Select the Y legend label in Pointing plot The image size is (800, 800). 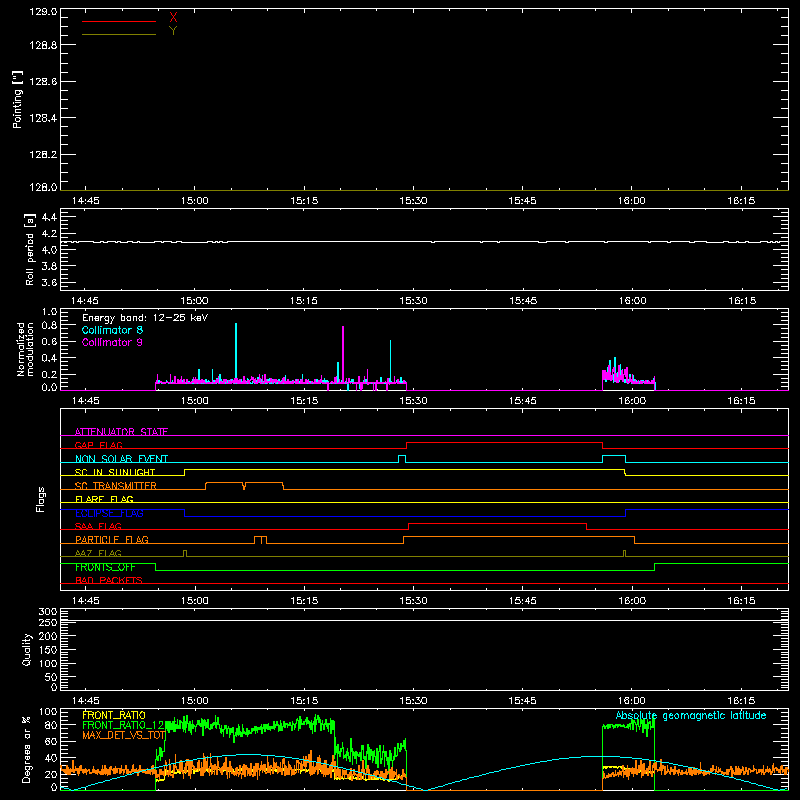[173, 31]
